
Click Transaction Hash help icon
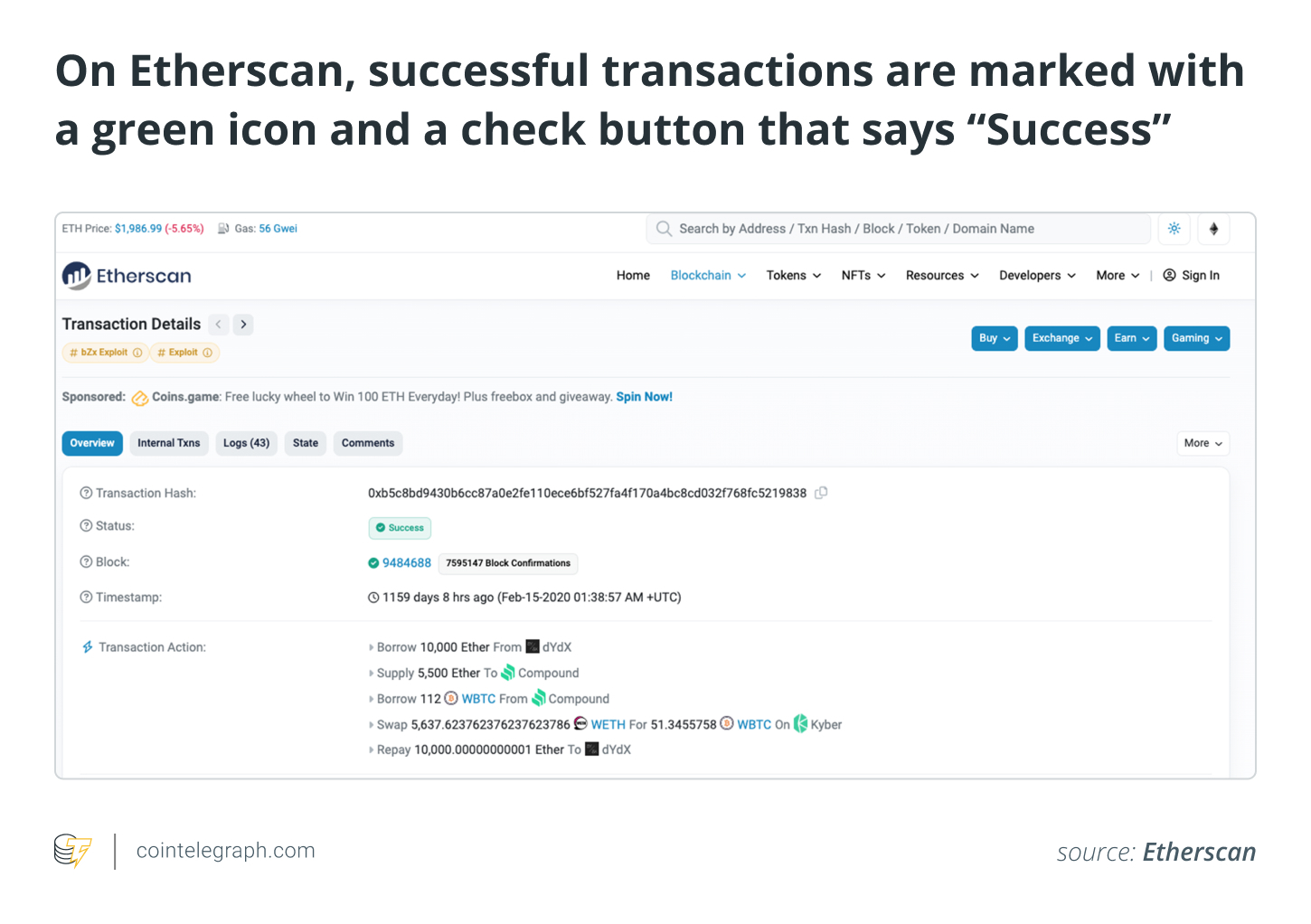pyautogui.click(x=86, y=493)
